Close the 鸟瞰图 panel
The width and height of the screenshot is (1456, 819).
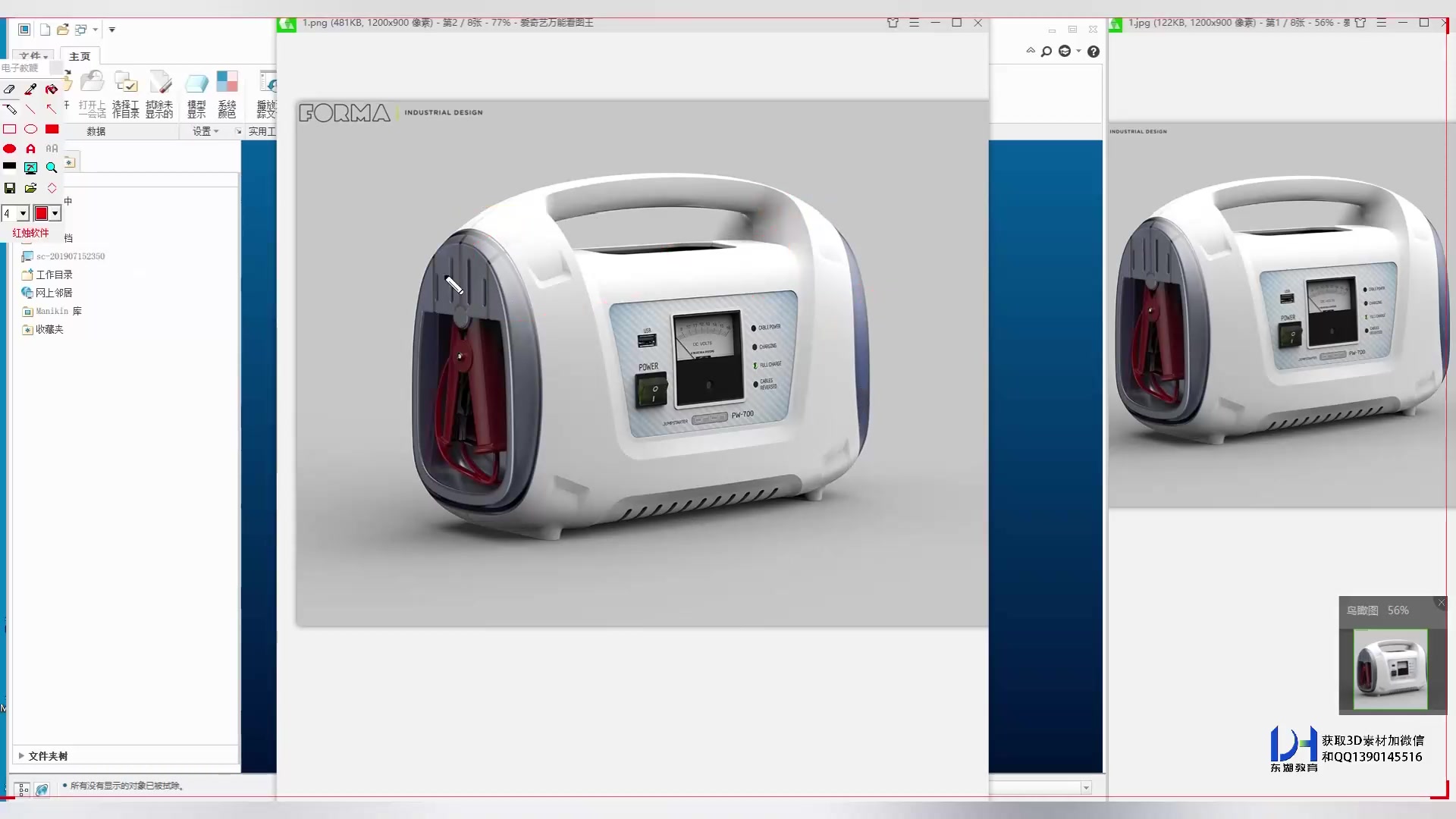[x=1442, y=603]
